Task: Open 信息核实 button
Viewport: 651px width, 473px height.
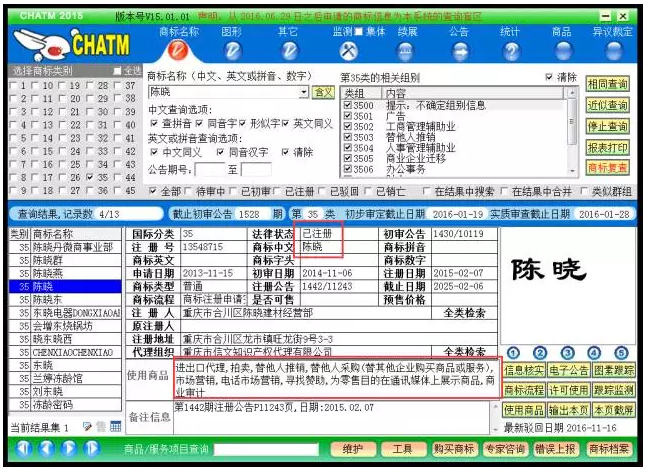Action: [524, 370]
